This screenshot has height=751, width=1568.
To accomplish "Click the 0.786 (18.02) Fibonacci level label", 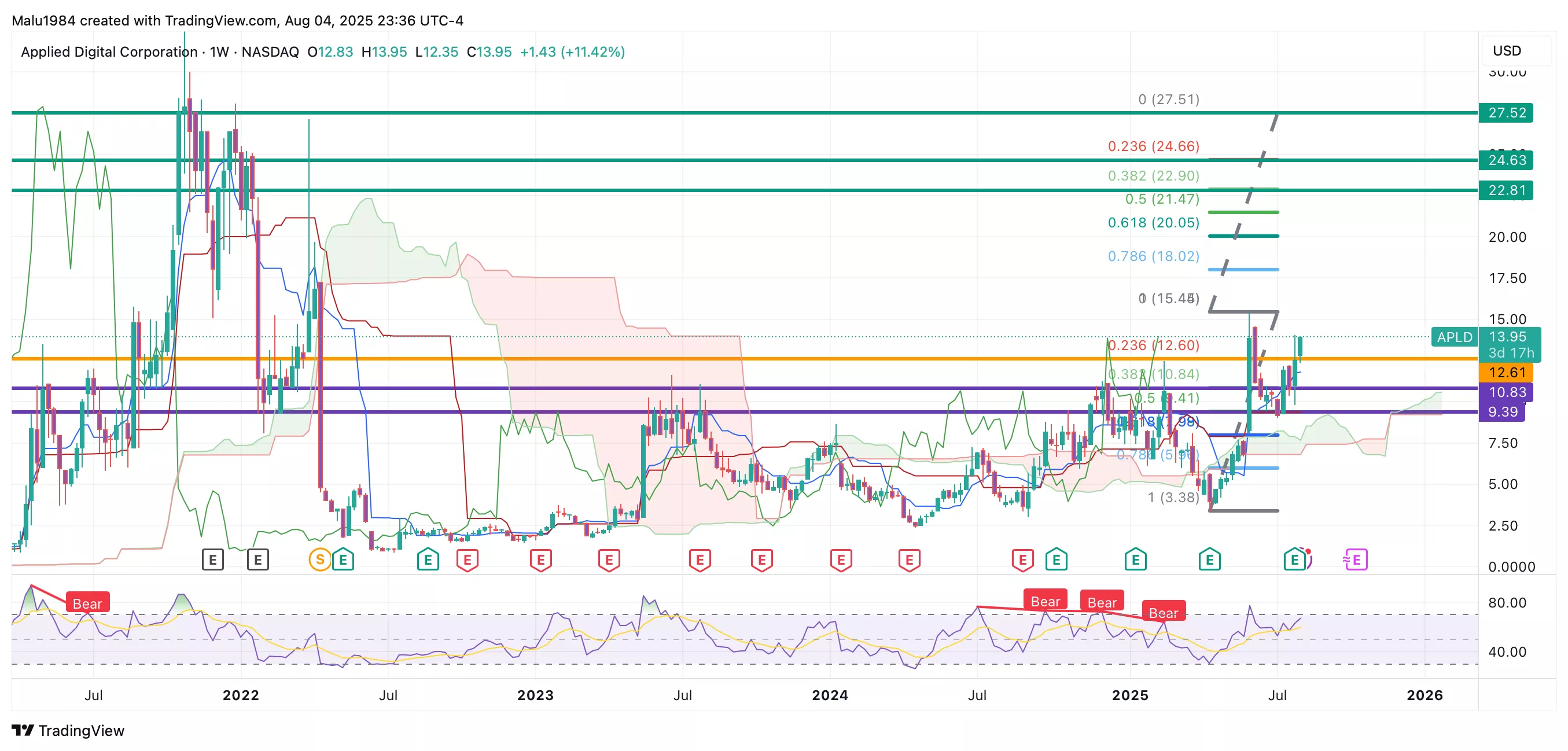I will pos(1153,256).
